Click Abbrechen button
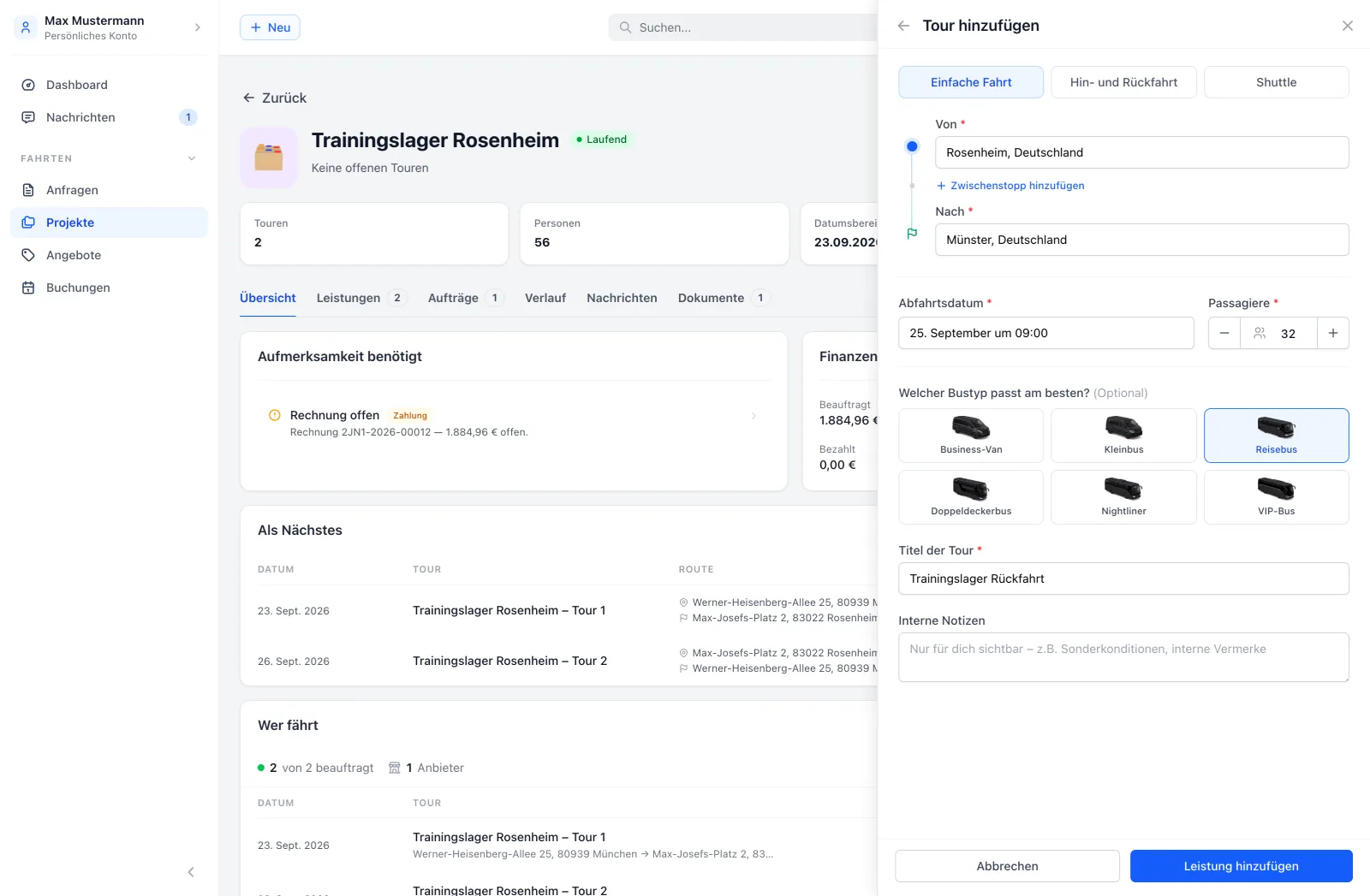The image size is (1370, 896). 1007,866
